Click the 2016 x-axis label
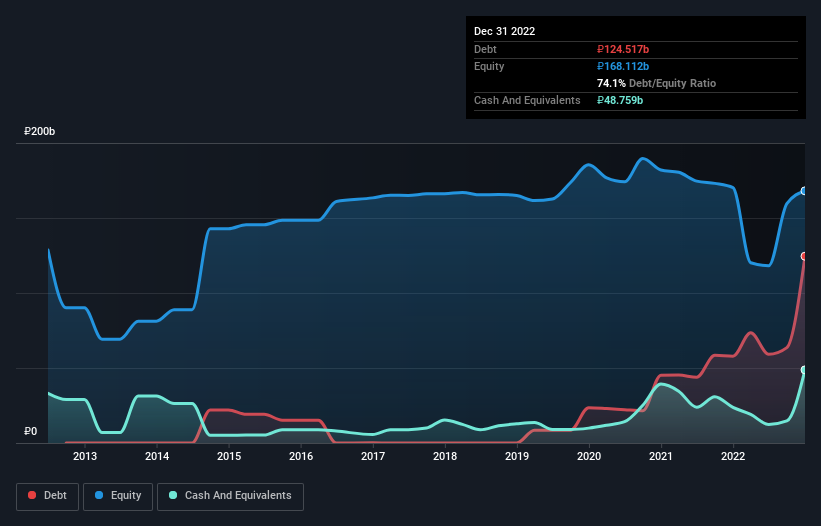The height and width of the screenshot is (526, 821). click(301, 456)
